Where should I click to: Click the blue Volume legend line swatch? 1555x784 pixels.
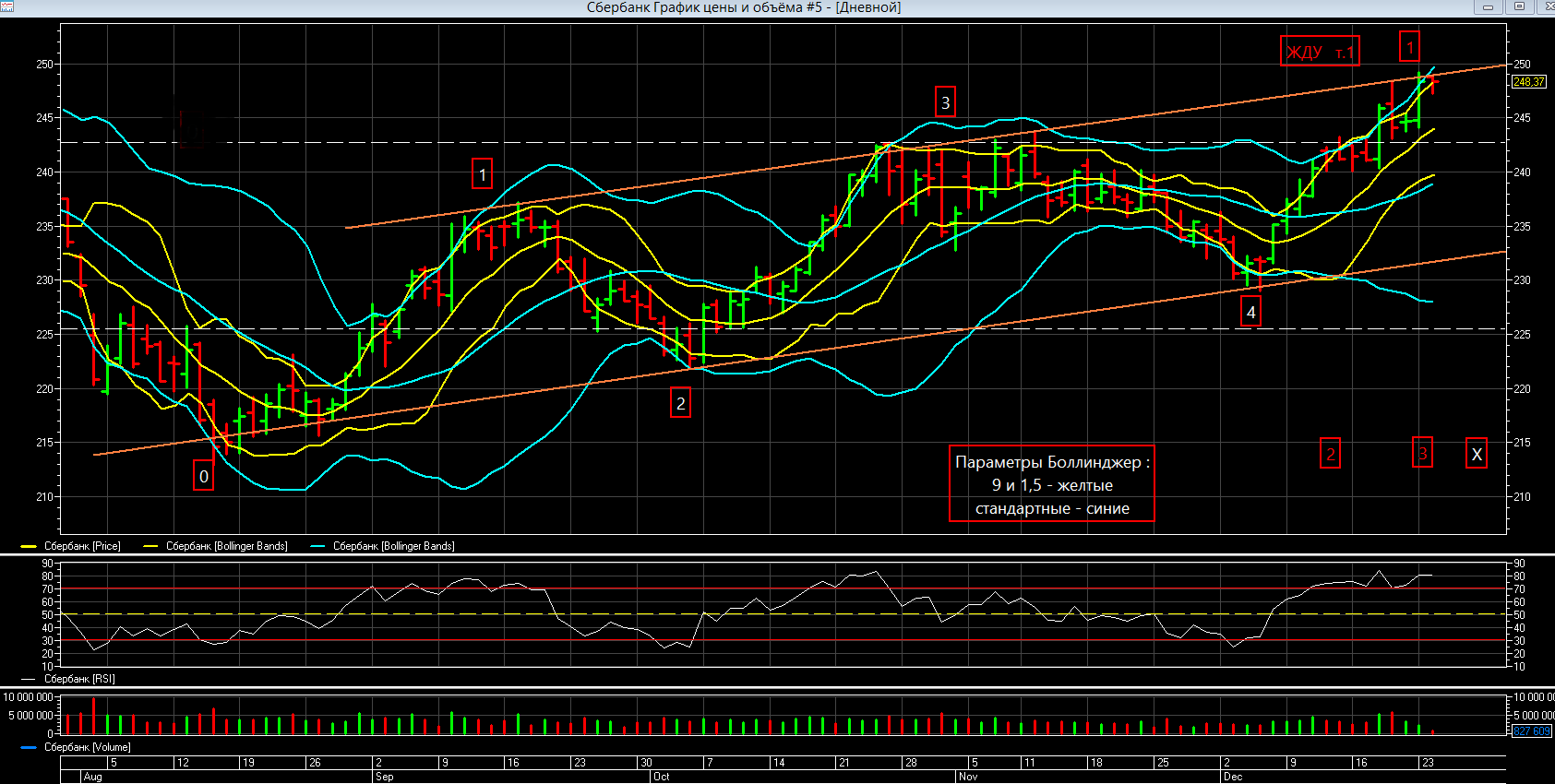coord(29,747)
